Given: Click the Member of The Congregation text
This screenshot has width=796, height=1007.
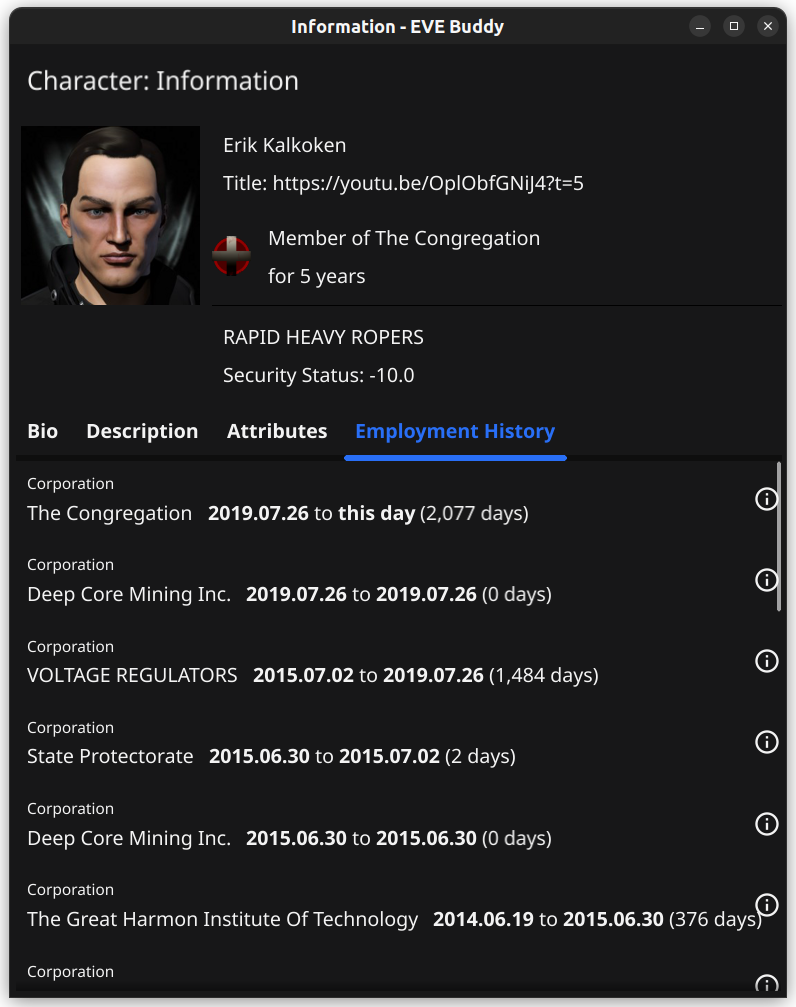Looking at the screenshot, I should click(x=404, y=238).
